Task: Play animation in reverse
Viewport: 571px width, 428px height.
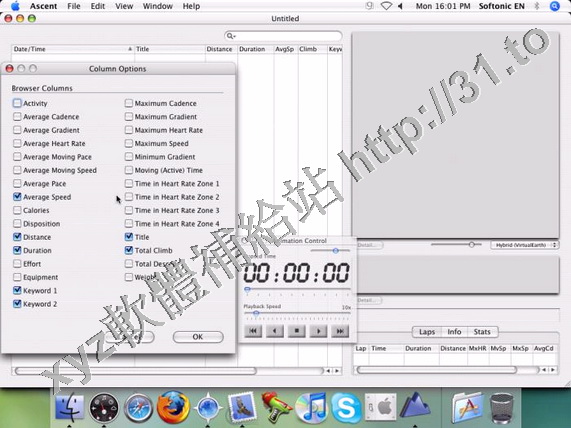Action: (275, 331)
